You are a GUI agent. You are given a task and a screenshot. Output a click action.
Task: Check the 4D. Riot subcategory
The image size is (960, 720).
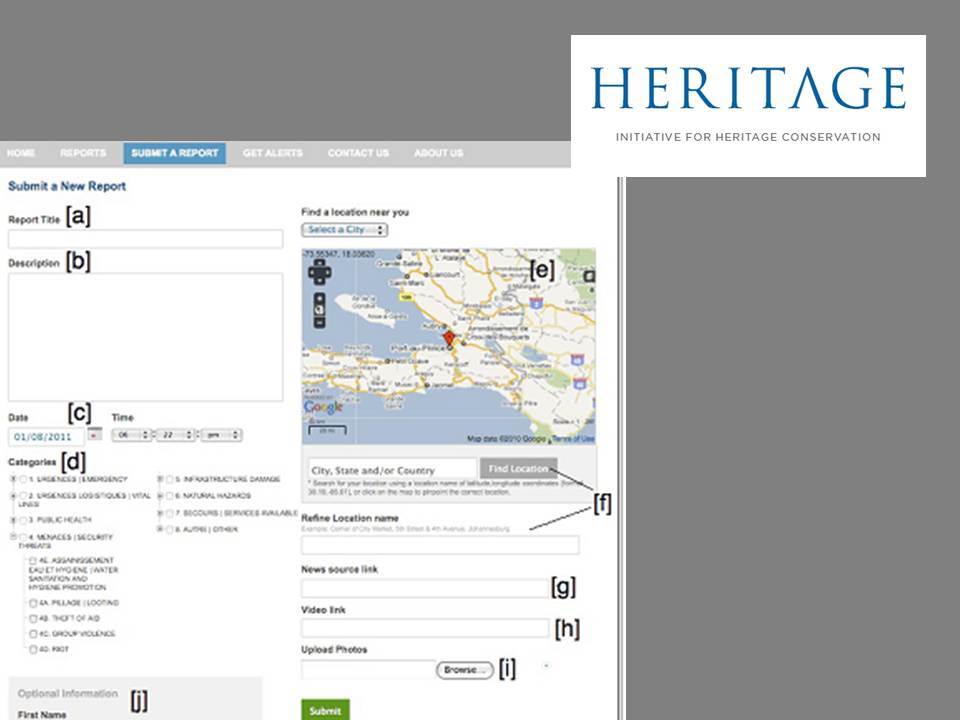pyautogui.click(x=33, y=650)
